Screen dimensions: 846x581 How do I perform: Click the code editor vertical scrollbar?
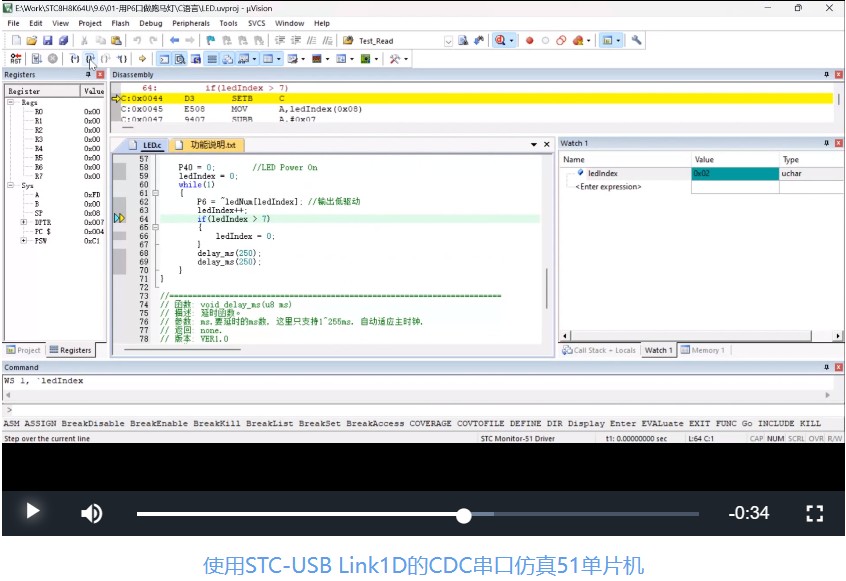click(x=547, y=289)
